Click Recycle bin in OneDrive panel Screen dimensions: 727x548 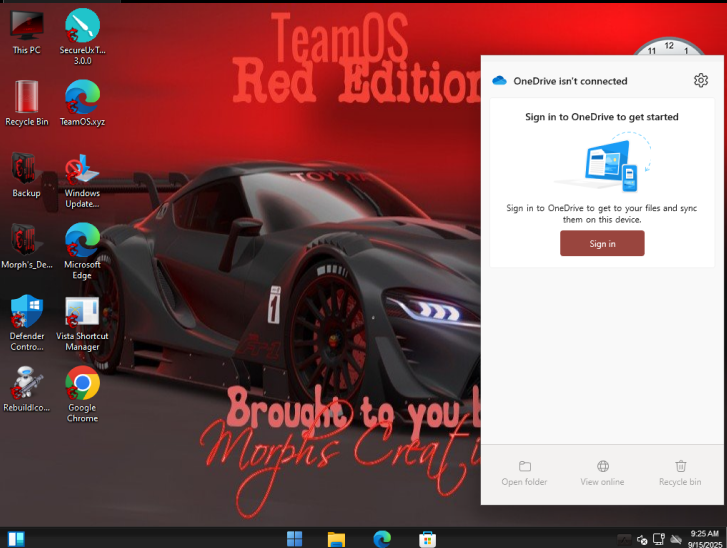pyautogui.click(x=680, y=473)
